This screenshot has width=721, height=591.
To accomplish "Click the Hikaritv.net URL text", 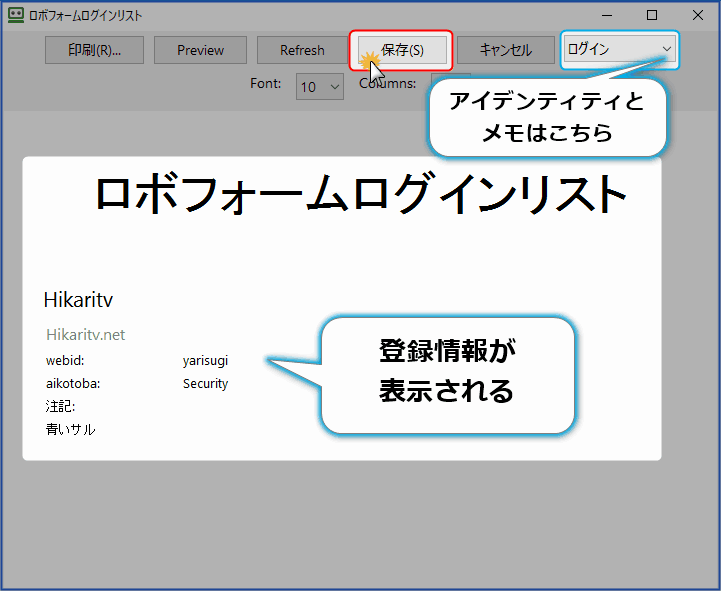I will [x=86, y=335].
